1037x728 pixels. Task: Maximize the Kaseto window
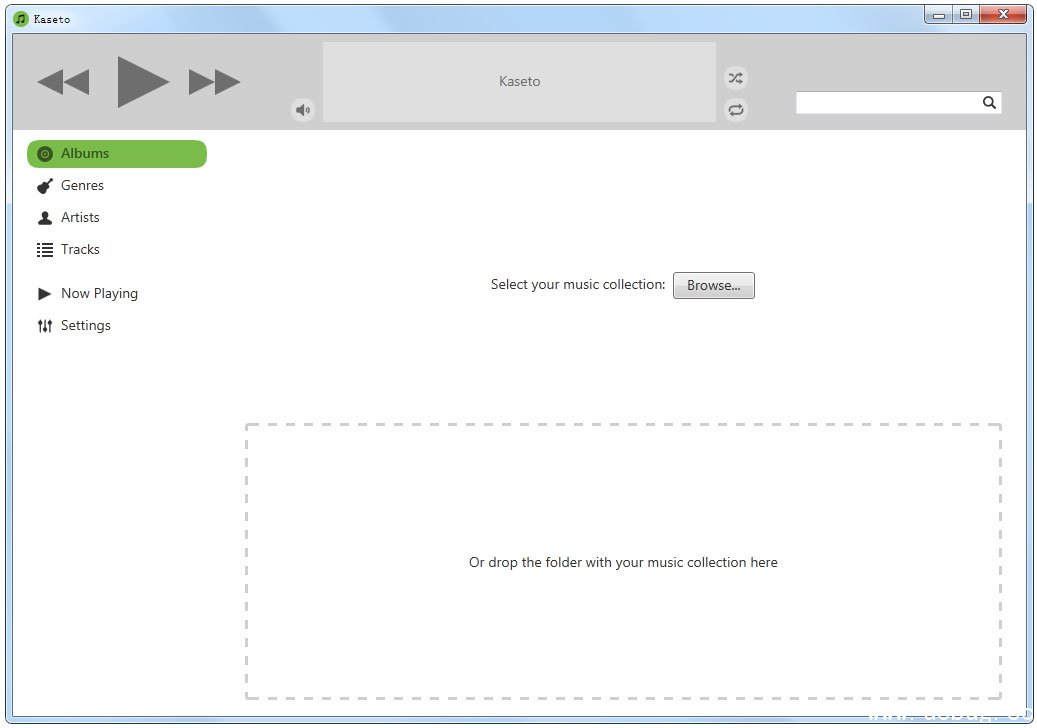(x=965, y=14)
